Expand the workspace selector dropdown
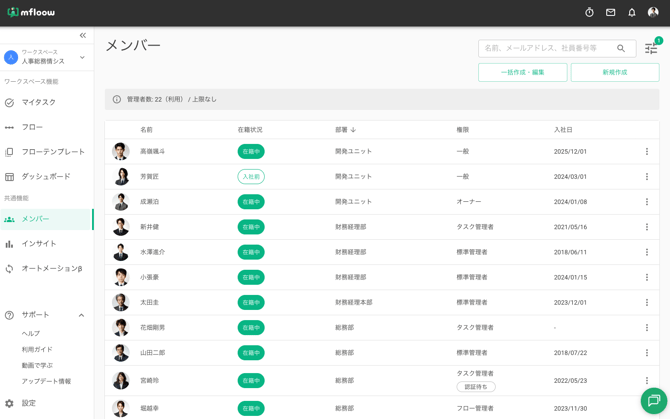Viewport: 670px width, 419px height. pos(82,57)
